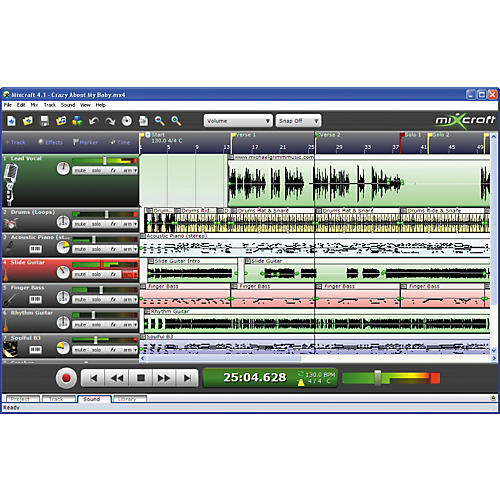Adjust the Soulful B3 pan knob

pyautogui.click(x=63, y=348)
